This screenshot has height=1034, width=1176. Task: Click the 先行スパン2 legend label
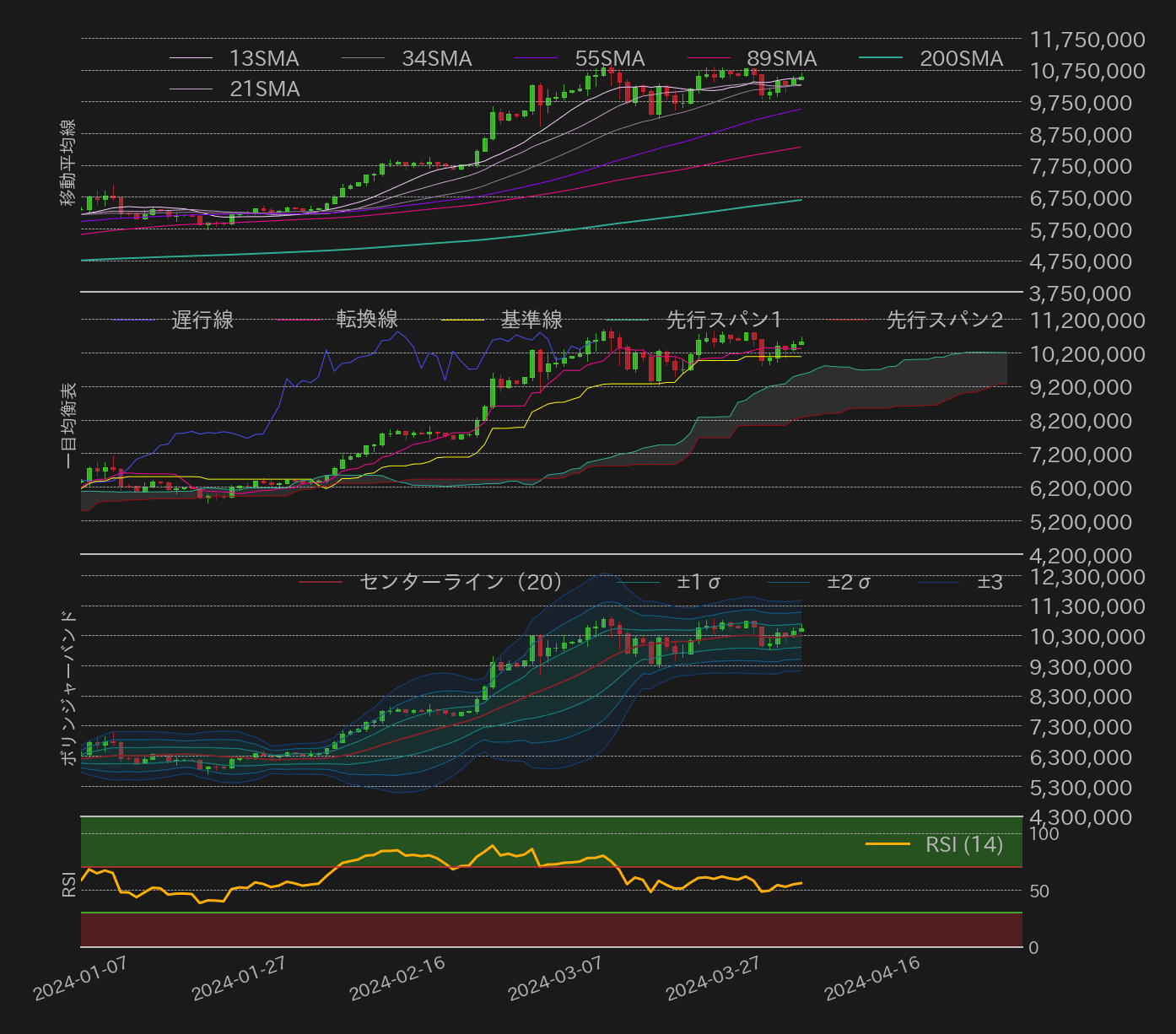click(945, 320)
